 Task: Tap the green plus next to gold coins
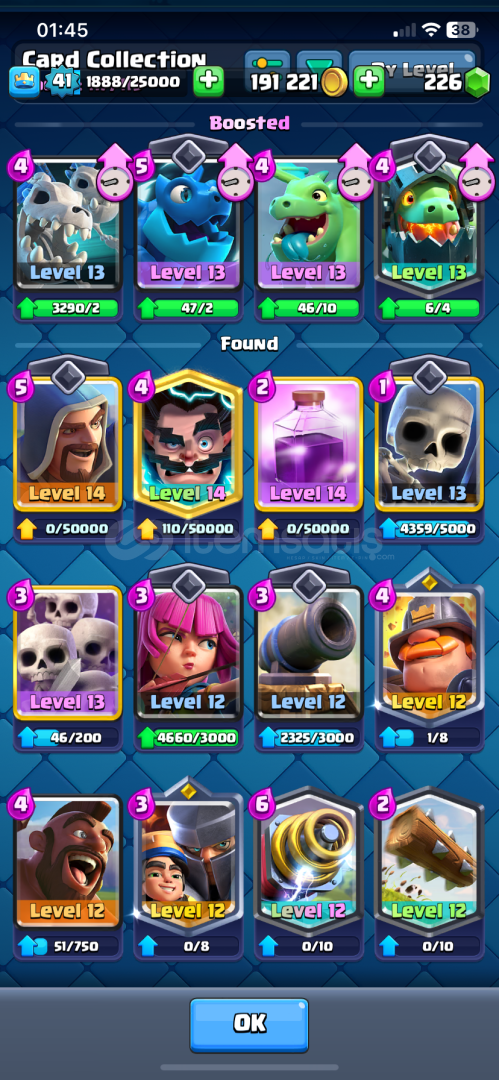click(x=369, y=83)
